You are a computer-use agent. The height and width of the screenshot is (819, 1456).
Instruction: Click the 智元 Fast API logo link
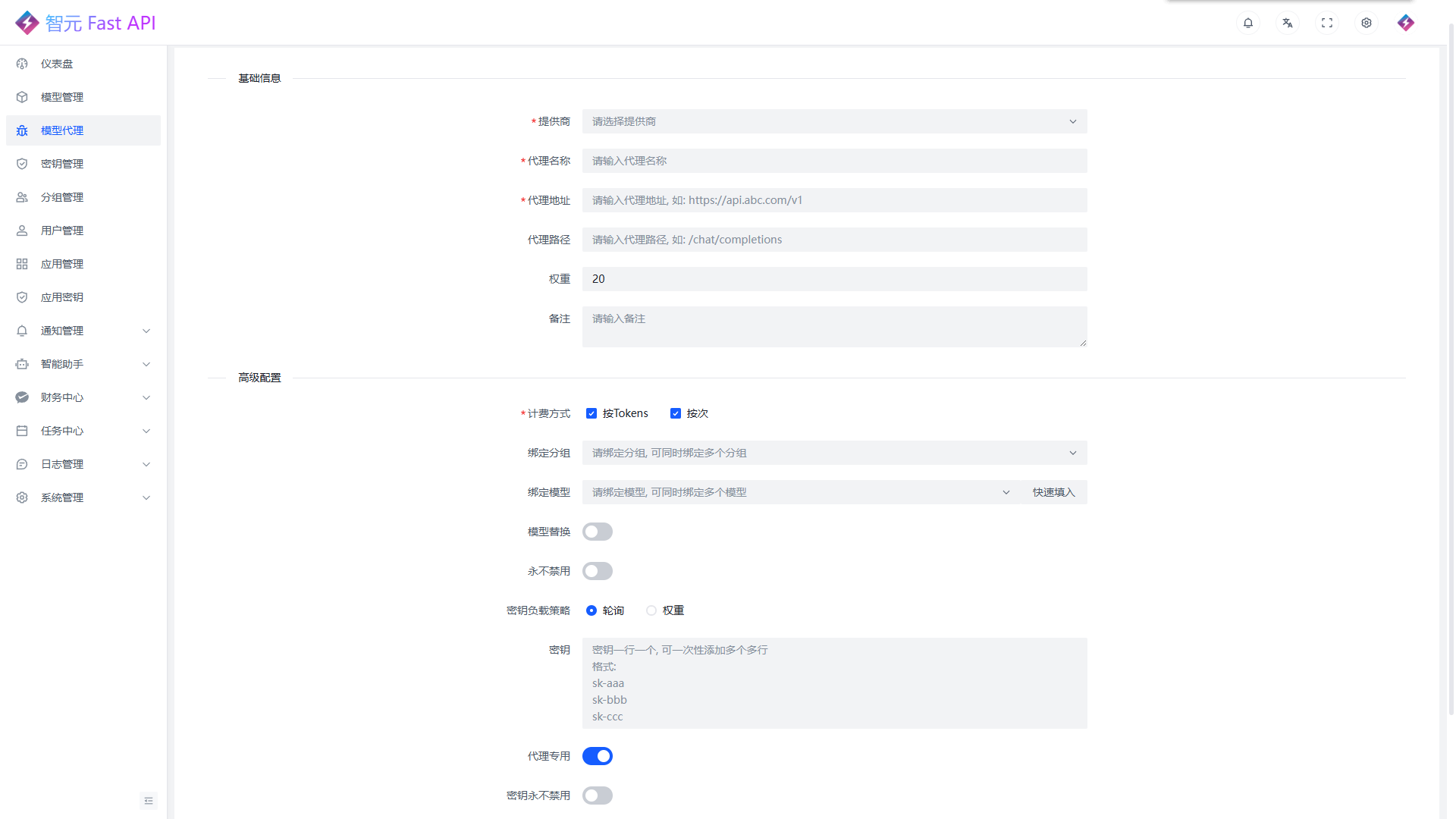coord(85,23)
